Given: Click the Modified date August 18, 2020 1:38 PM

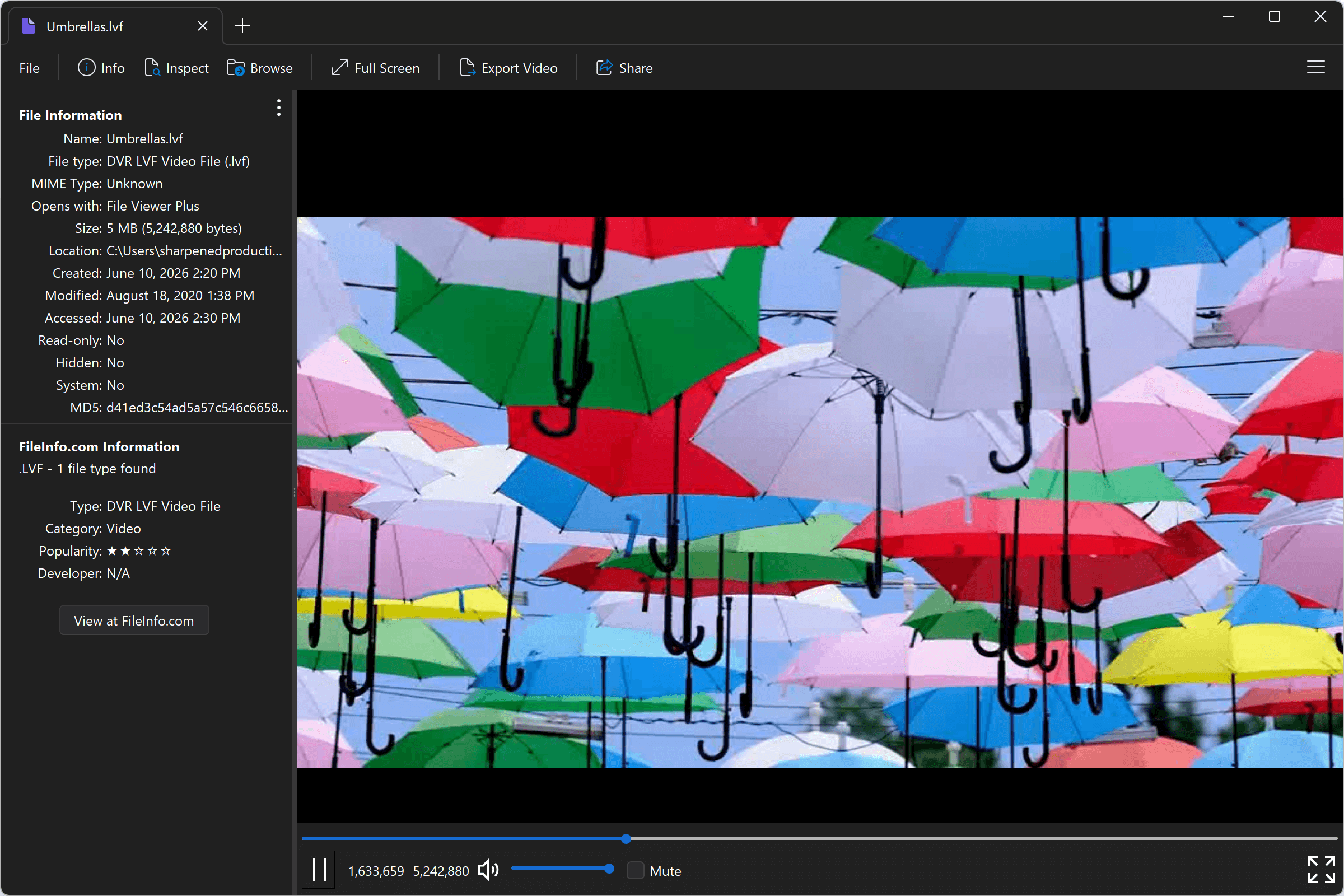Looking at the screenshot, I should (x=180, y=296).
